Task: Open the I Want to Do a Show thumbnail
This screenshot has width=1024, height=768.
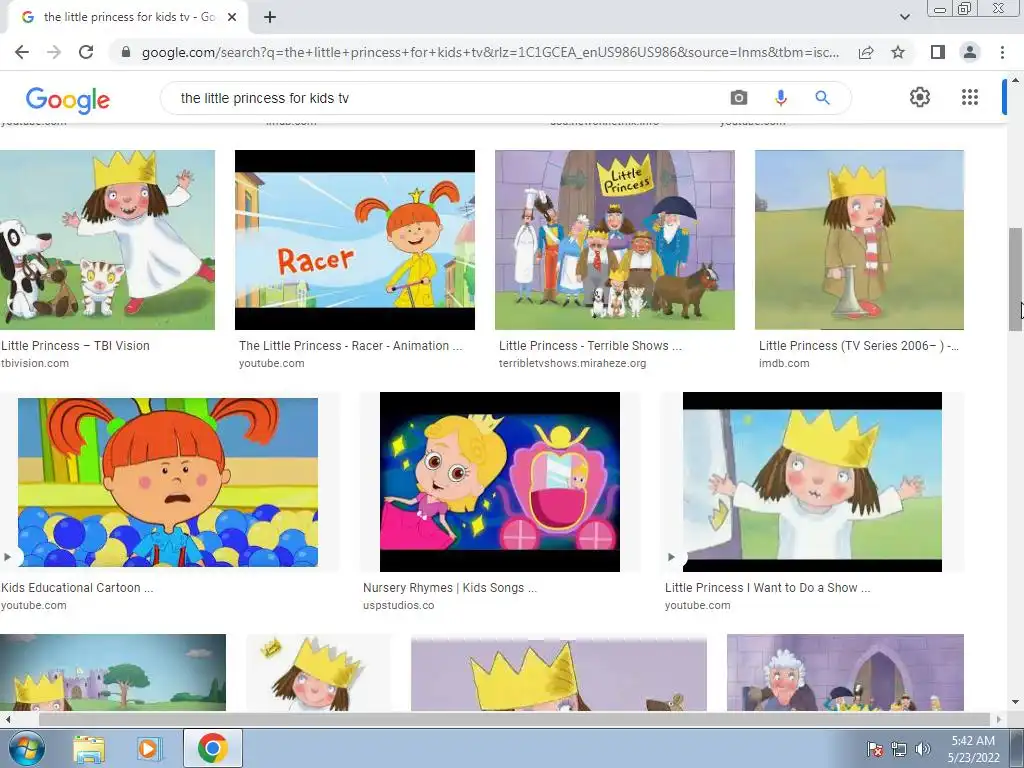Action: 812,482
